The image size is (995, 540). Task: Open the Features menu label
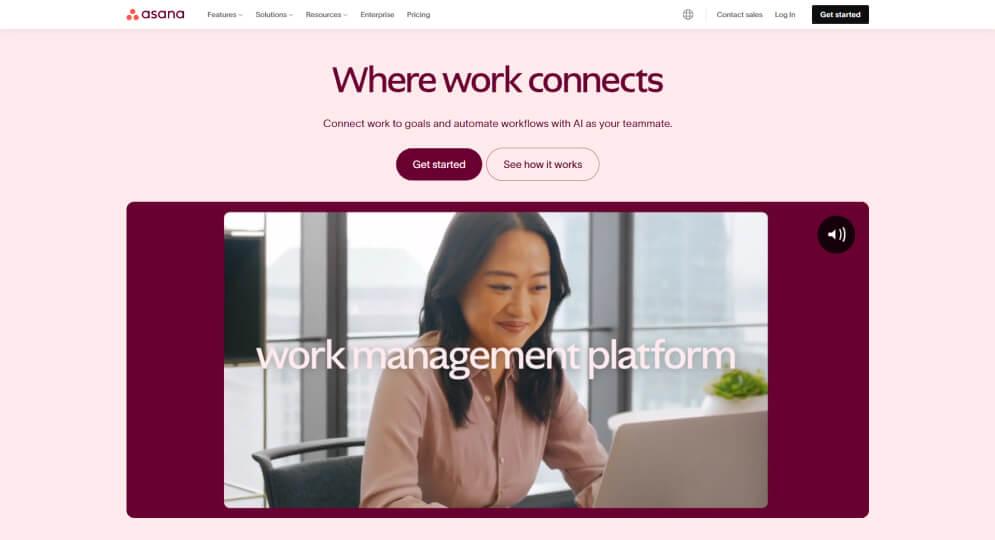(x=221, y=15)
